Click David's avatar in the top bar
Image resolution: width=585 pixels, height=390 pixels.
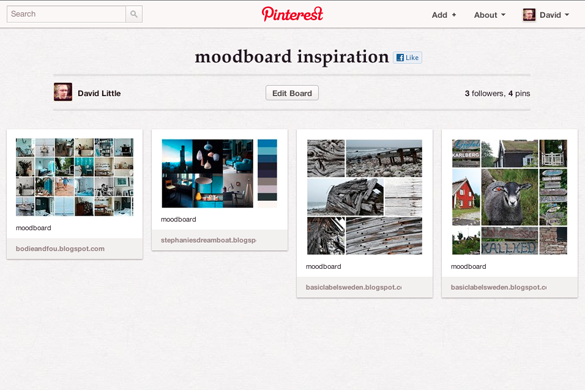(x=529, y=15)
